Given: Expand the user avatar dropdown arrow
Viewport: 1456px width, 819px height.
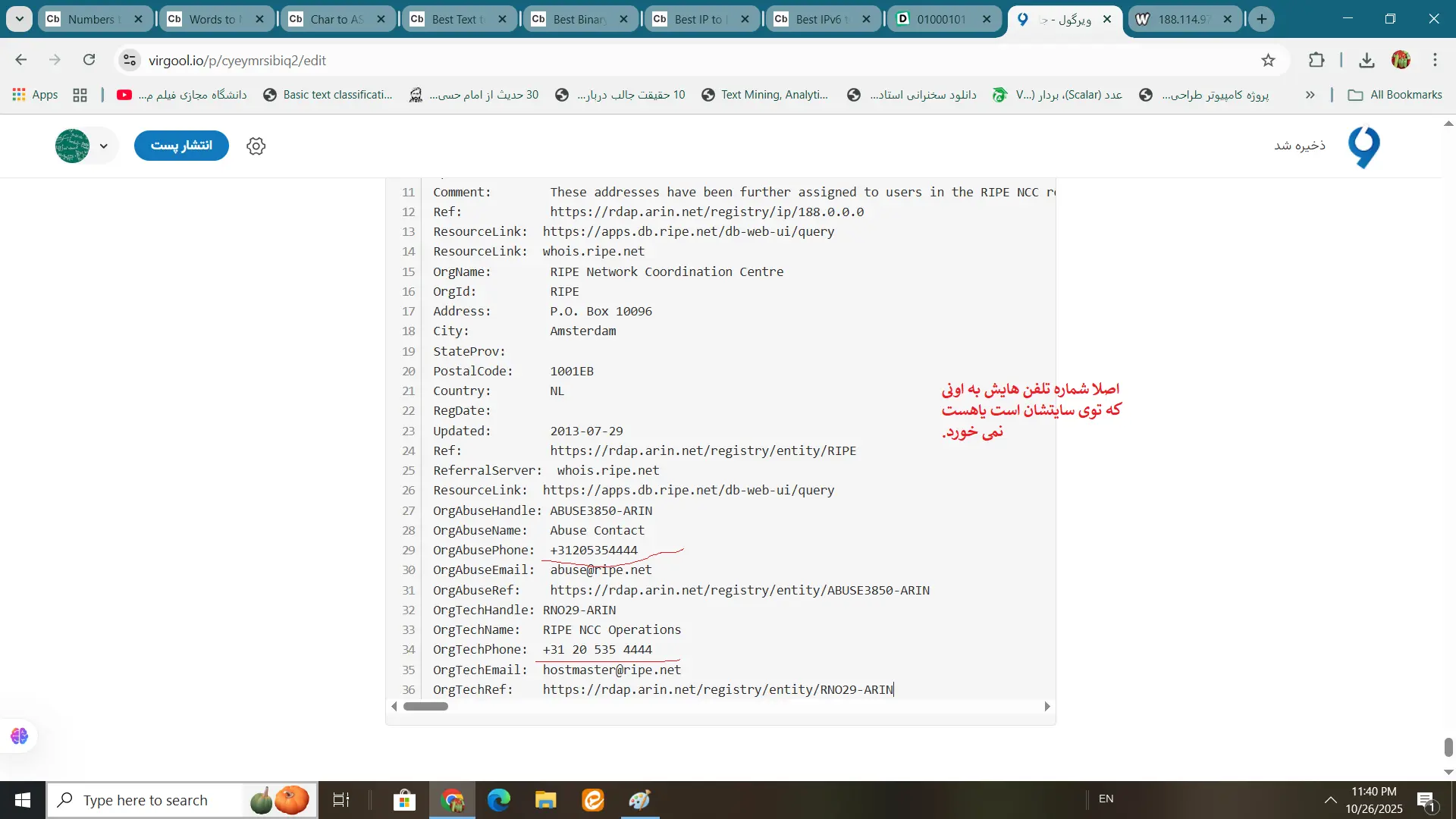Looking at the screenshot, I should pos(104,146).
